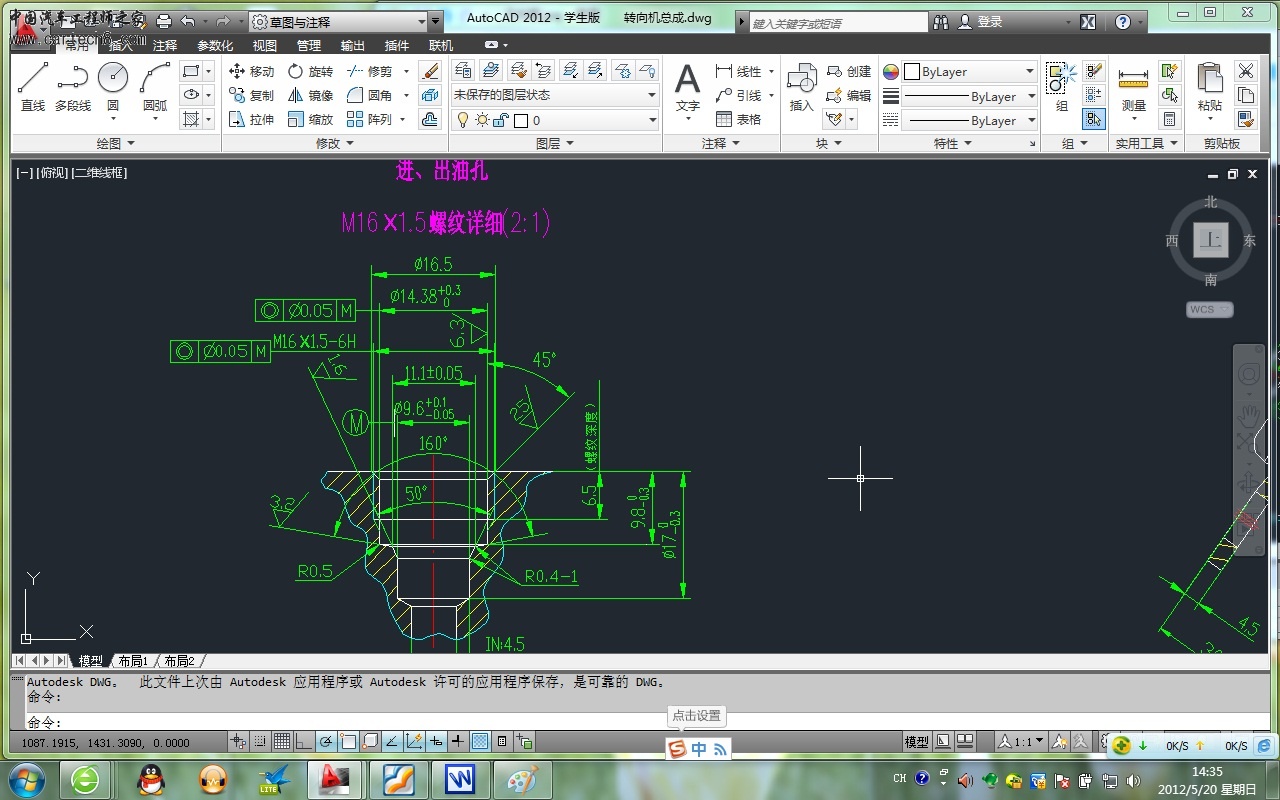Toggle polar tracking in status bar
This screenshot has height=800, width=1280.
pyautogui.click(x=326, y=741)
